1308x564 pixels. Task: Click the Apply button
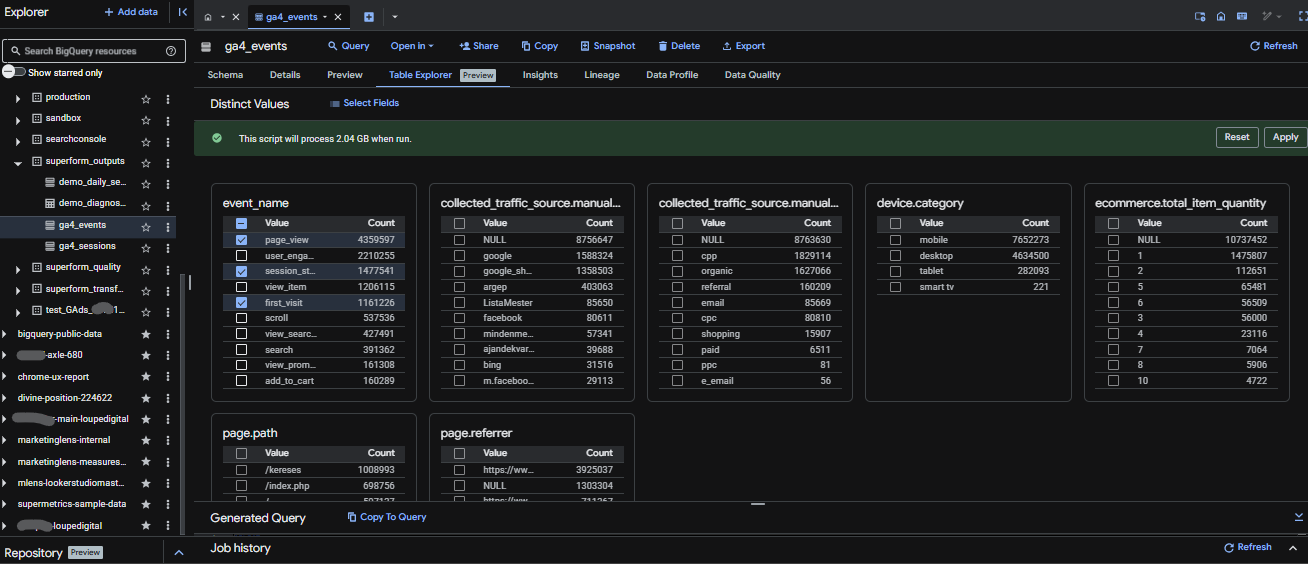click(x=1286, y=137)
